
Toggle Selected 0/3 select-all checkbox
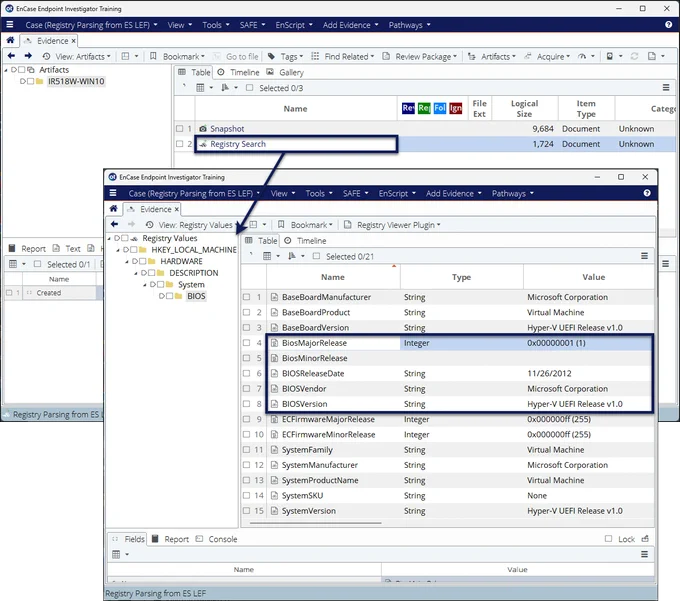(249, 88)
